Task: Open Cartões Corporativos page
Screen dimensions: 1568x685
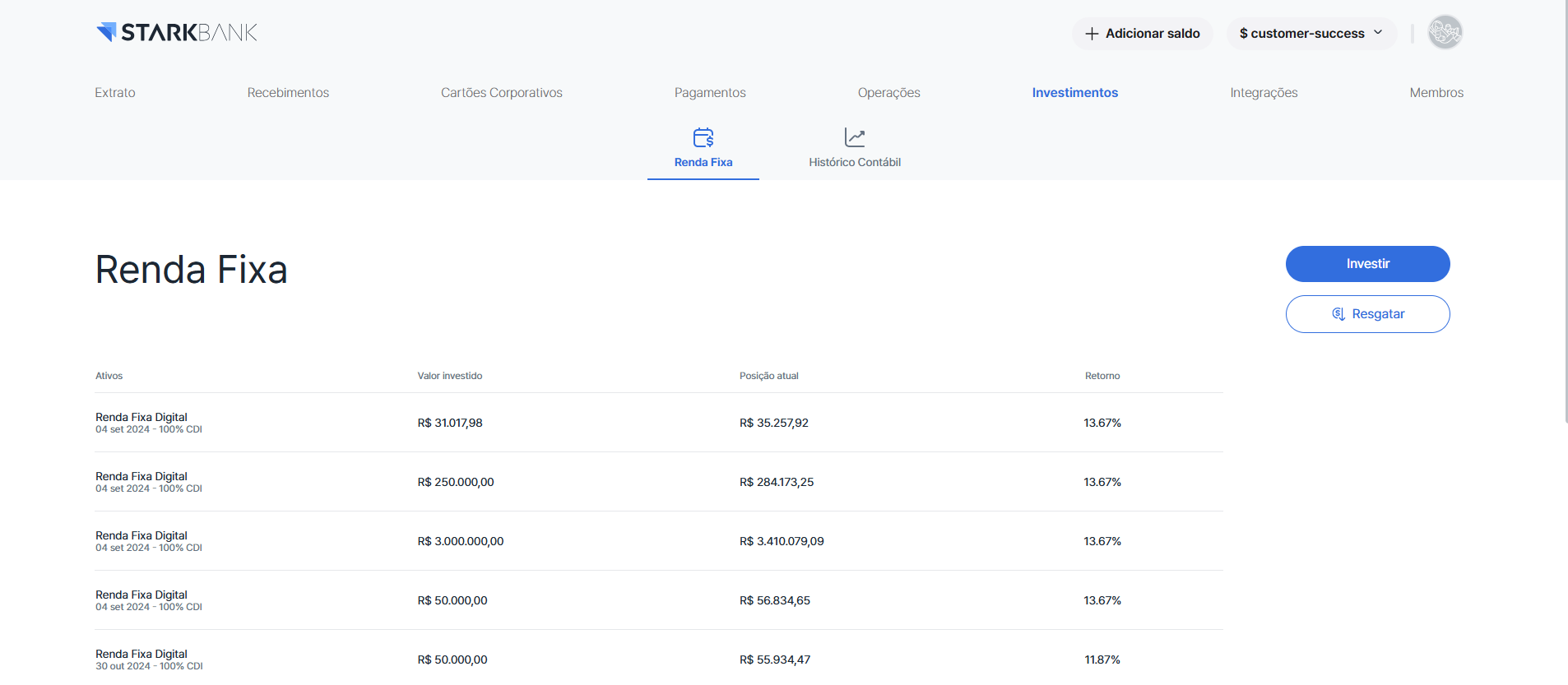Action: coord(502,93)
